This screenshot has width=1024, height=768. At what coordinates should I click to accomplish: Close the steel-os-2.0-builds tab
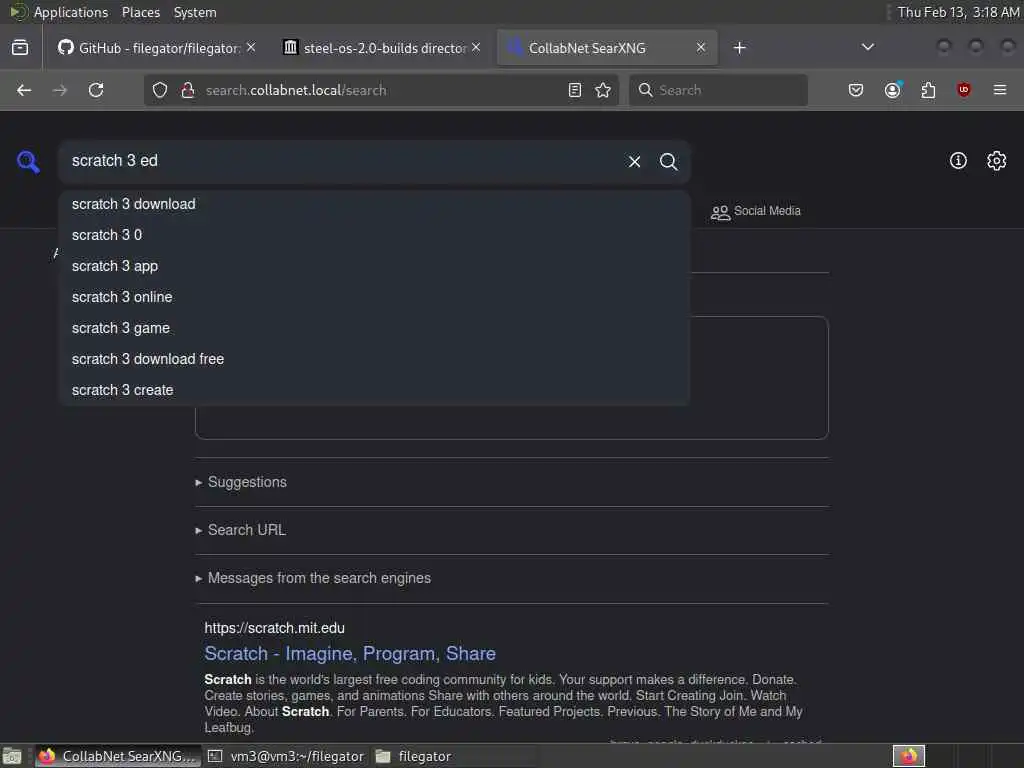(476, 48)
